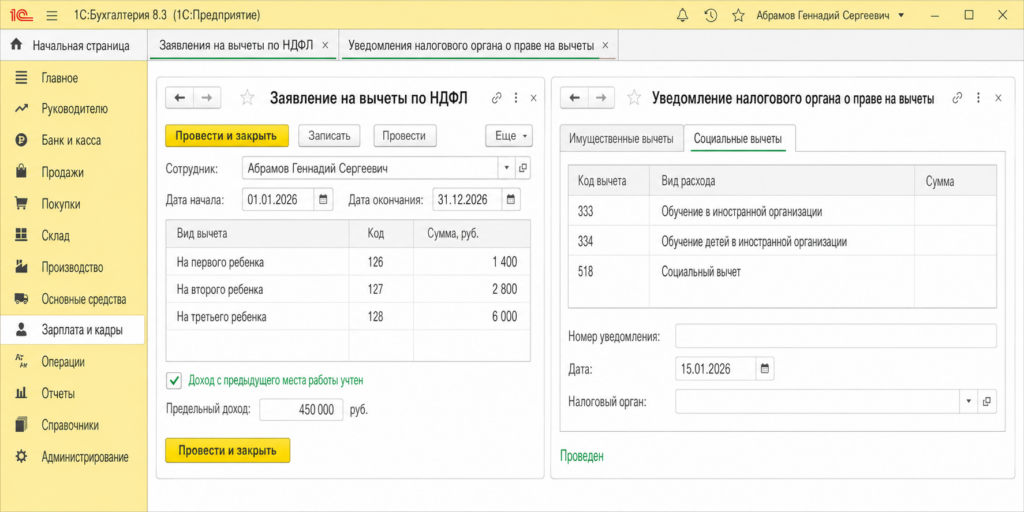Expand Налоговый орган dropdown list
This screenshot has height=512, width=1024.
(968, 401)
